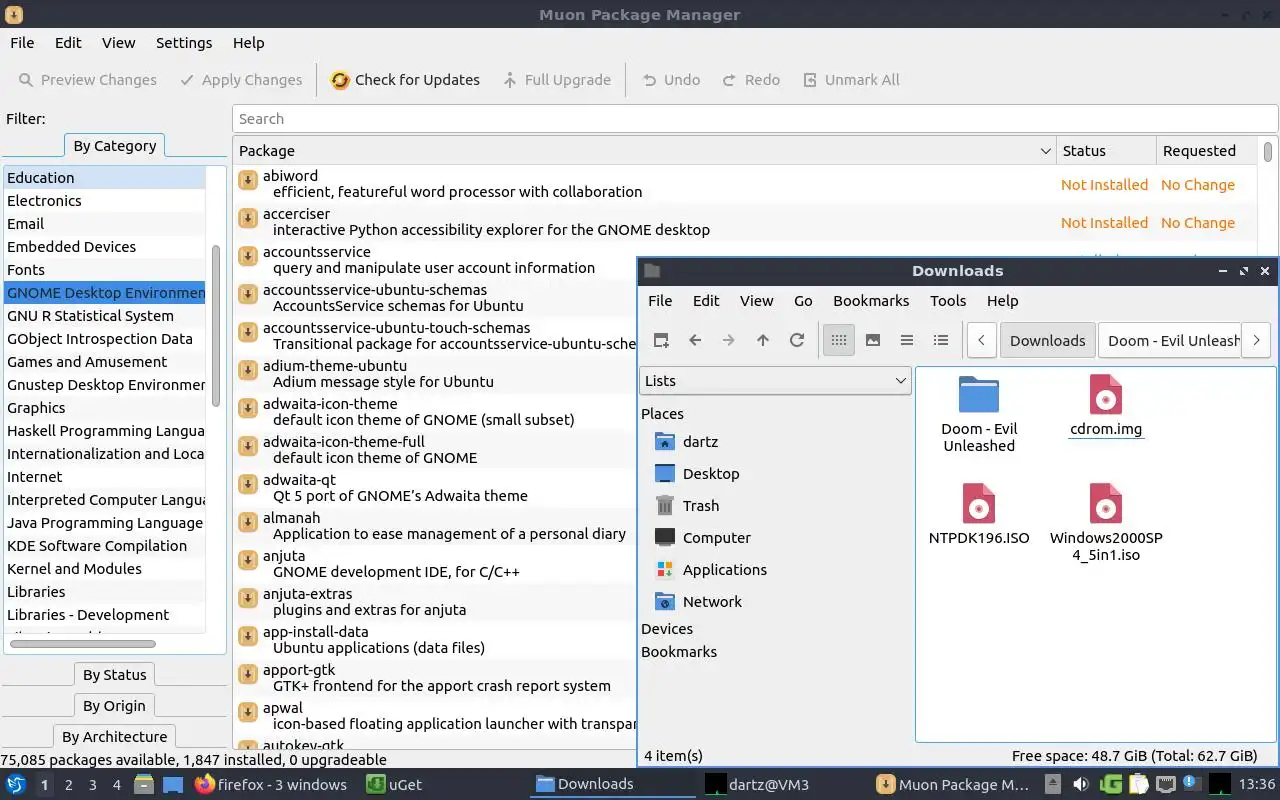Switch to workspace 2

tap(69, 785)
